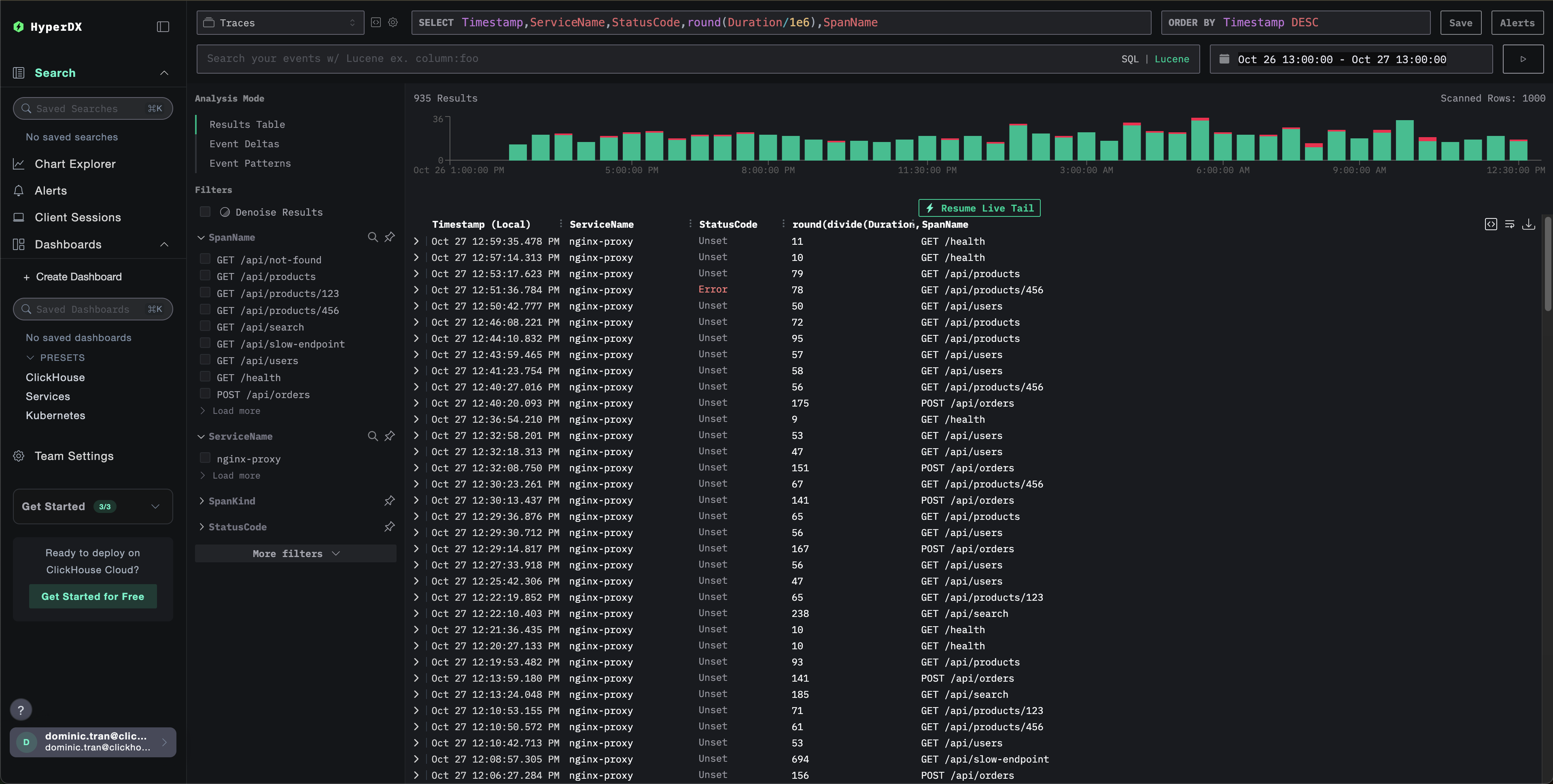This screenshot has width=1553, height=784.
Task: Search within ServiceName filter values
Action: (373, 436)
